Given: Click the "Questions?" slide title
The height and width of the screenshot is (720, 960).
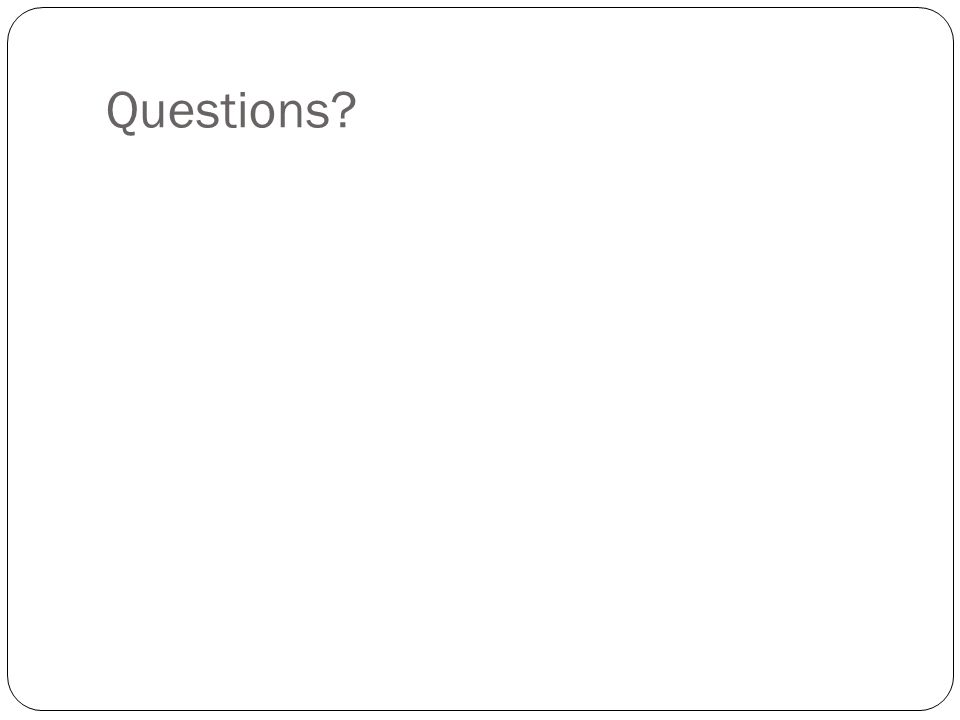Looking at the screenshot, I should [231, 111].
